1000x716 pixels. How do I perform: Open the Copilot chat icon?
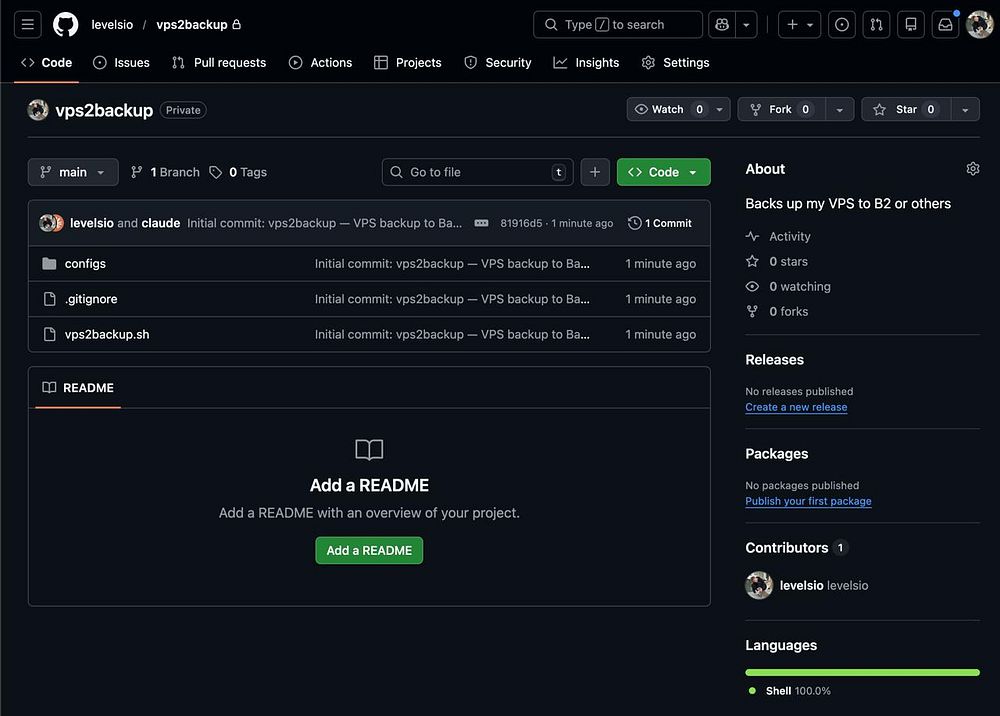tap(720, 24)
